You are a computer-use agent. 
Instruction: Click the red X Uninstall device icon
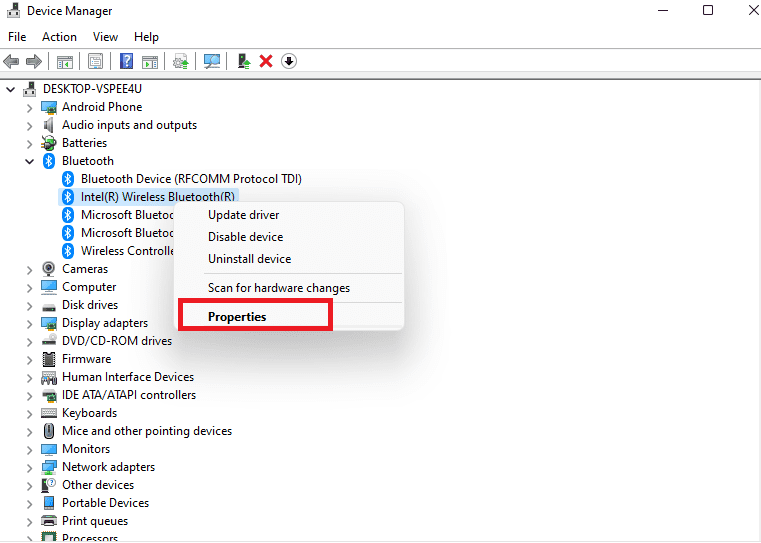tap(266, 62)
